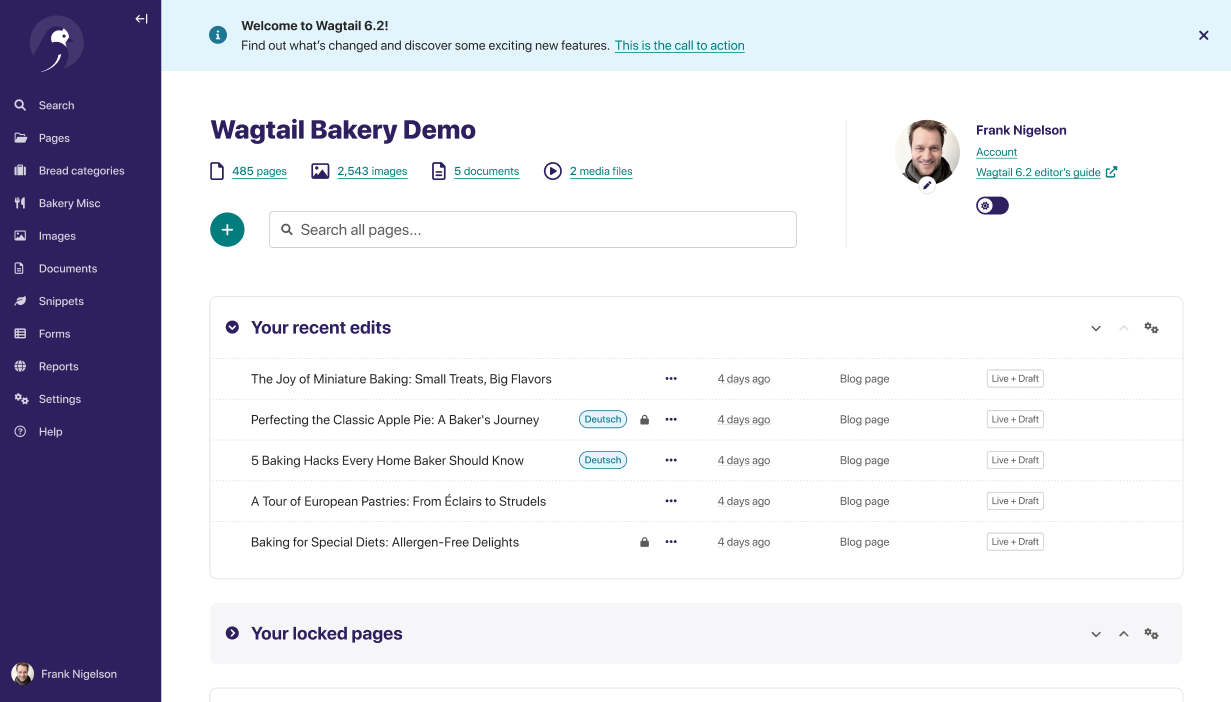1231x702 pixels.
Task: Open the 2,543 images link
Action: (x=372, y=171)
